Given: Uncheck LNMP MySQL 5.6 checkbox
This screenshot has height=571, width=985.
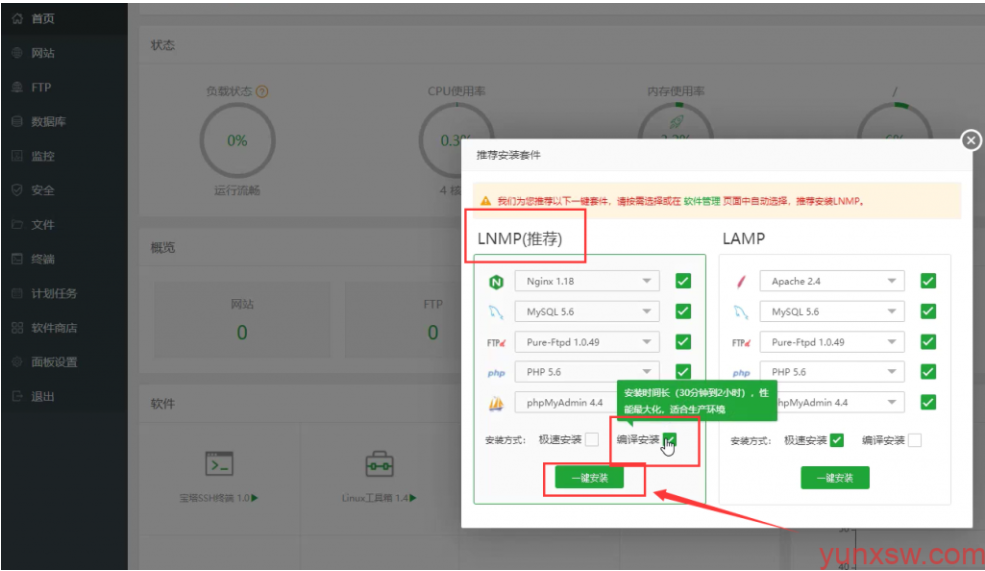Looking at the screenshot, I should (683, 312).
